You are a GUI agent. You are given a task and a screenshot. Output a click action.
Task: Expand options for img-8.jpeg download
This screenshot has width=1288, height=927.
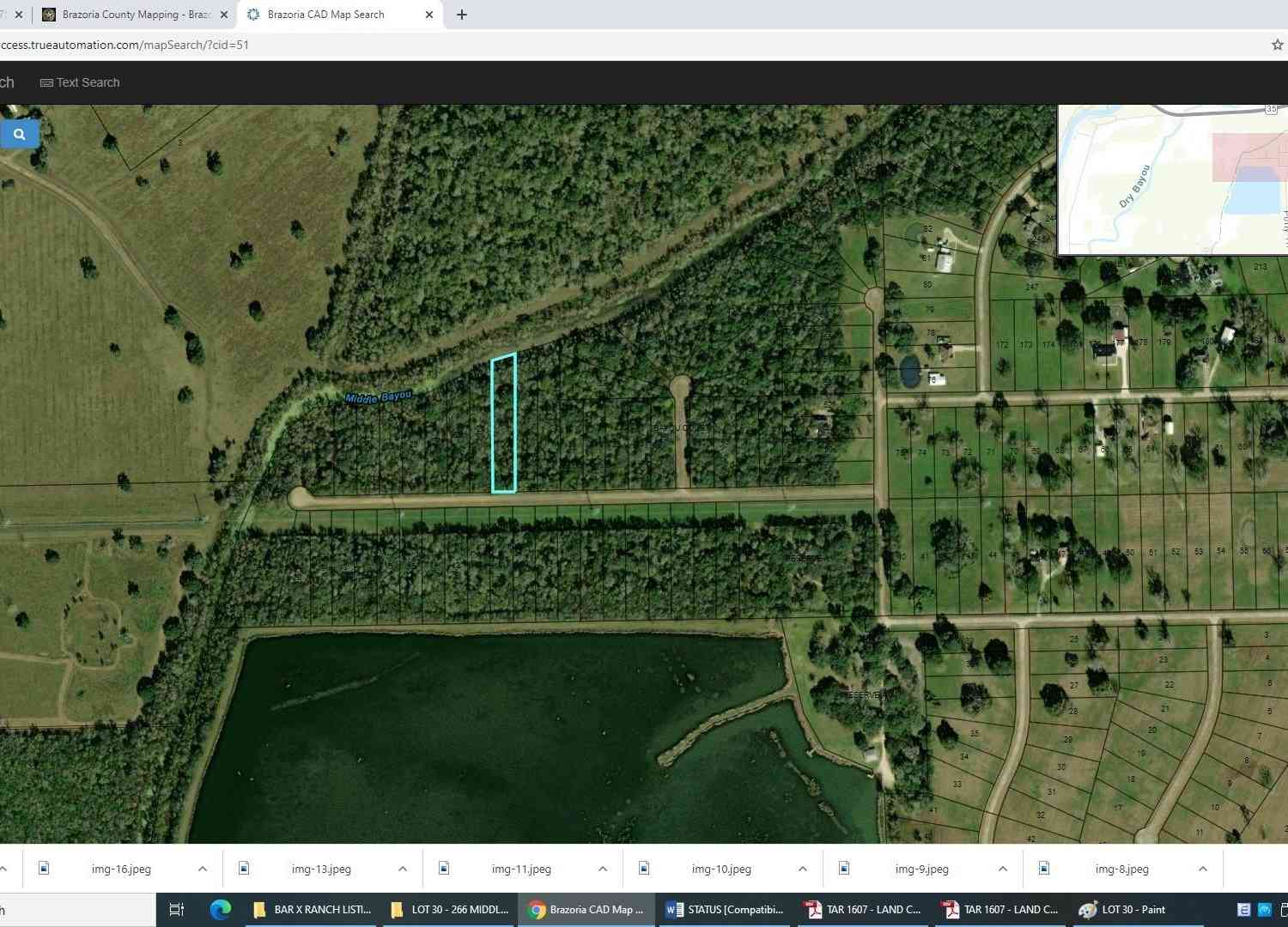pyautogui.click(x=1203, y=869)
